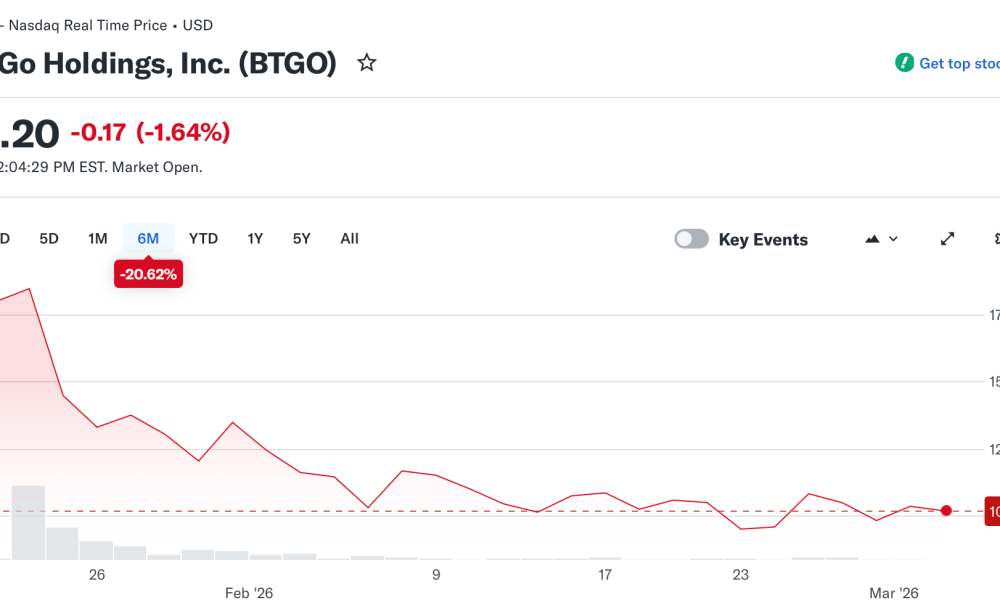
Task: Select the mountain chart type icon
Action: (870, 238)
